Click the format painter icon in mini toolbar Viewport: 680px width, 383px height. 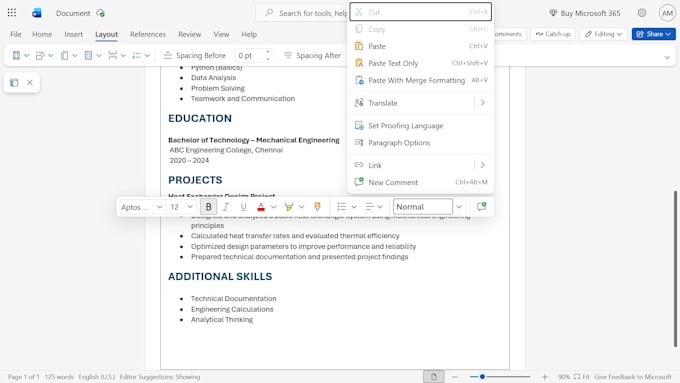tap(317, 207)
